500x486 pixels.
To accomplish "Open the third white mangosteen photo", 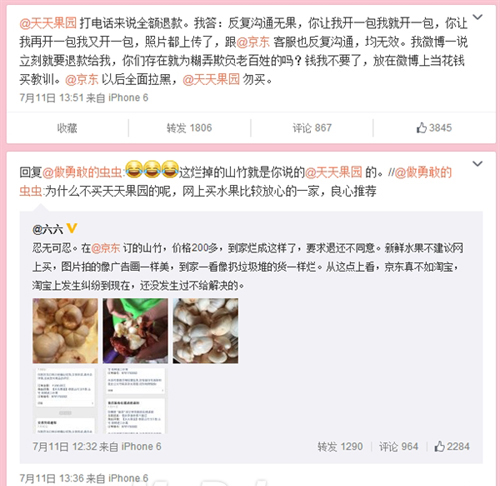I will tap(205, 331).
